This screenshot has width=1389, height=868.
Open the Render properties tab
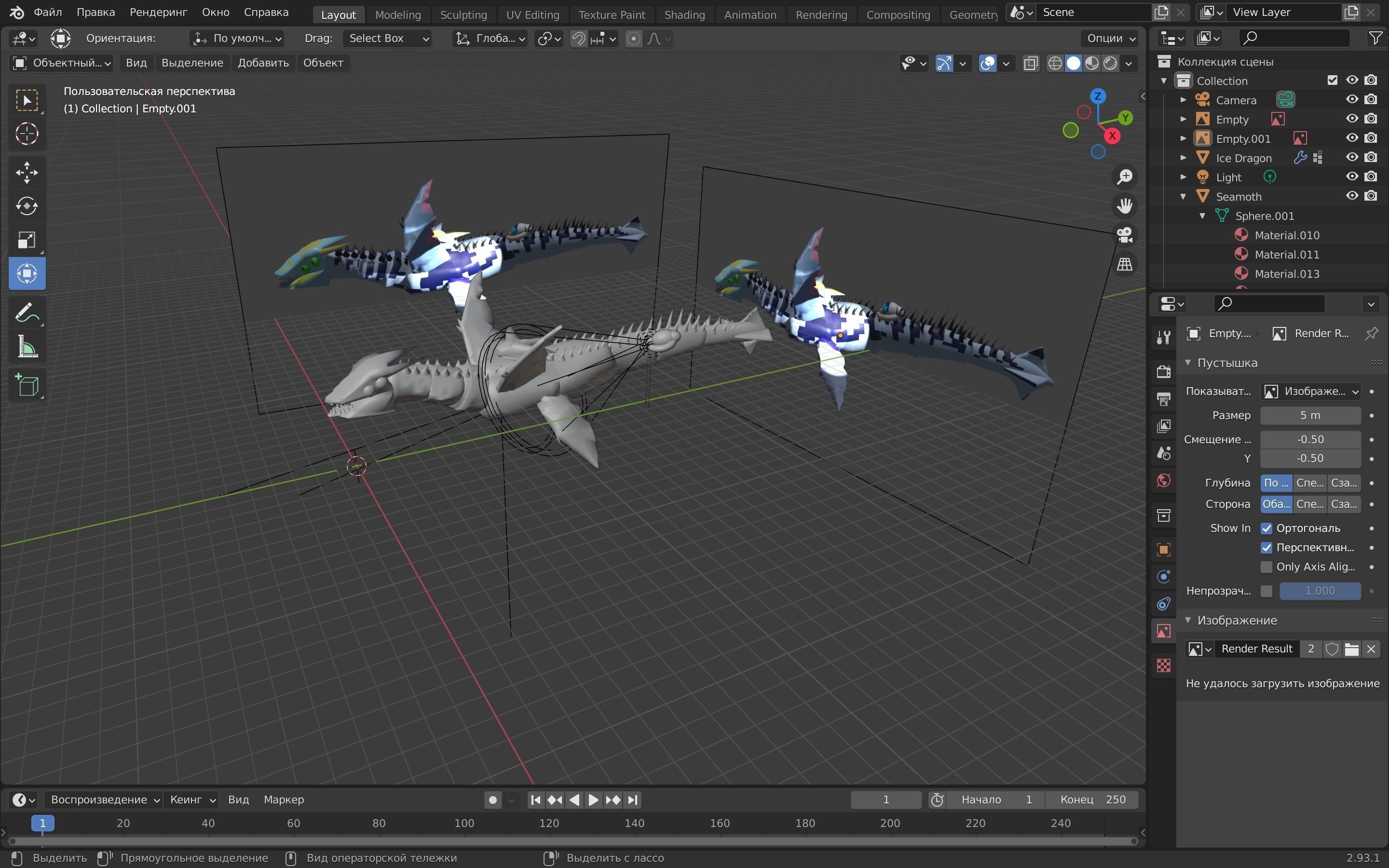click(x=1163, y=371)
